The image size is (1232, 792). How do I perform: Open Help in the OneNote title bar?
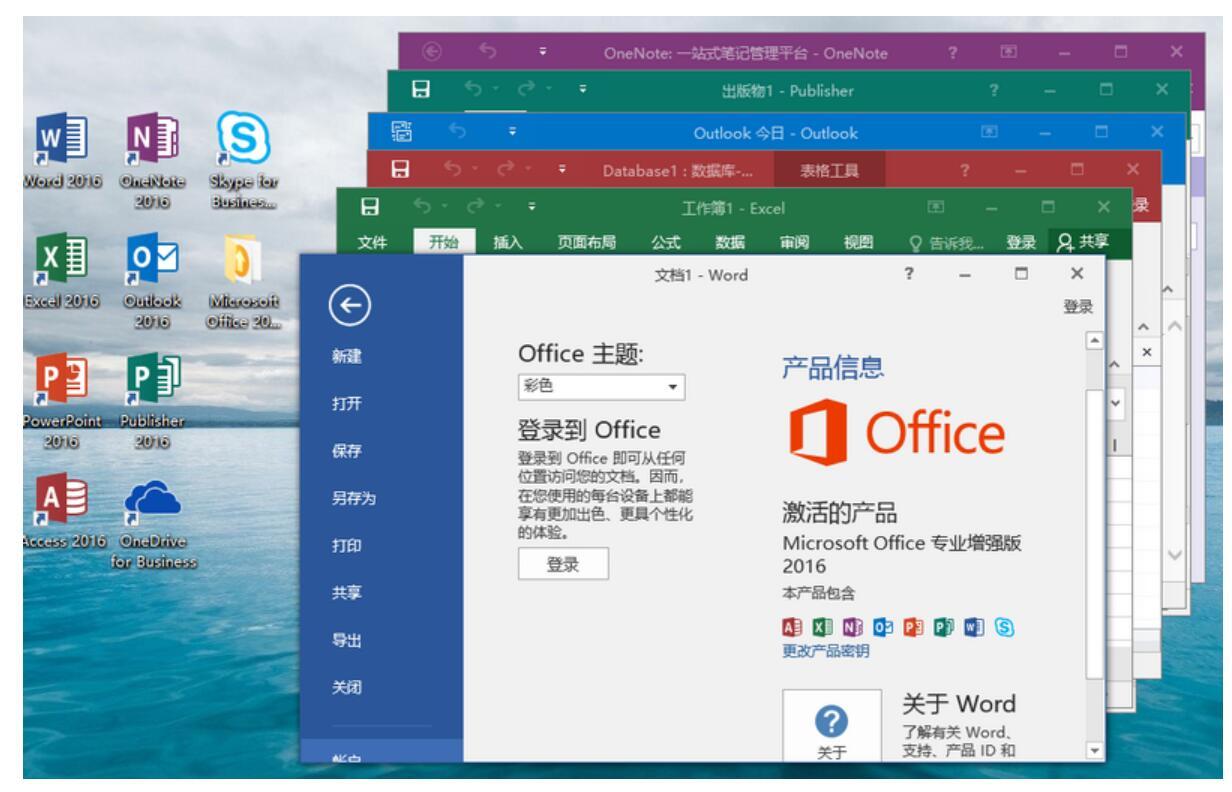click(951, 51)
